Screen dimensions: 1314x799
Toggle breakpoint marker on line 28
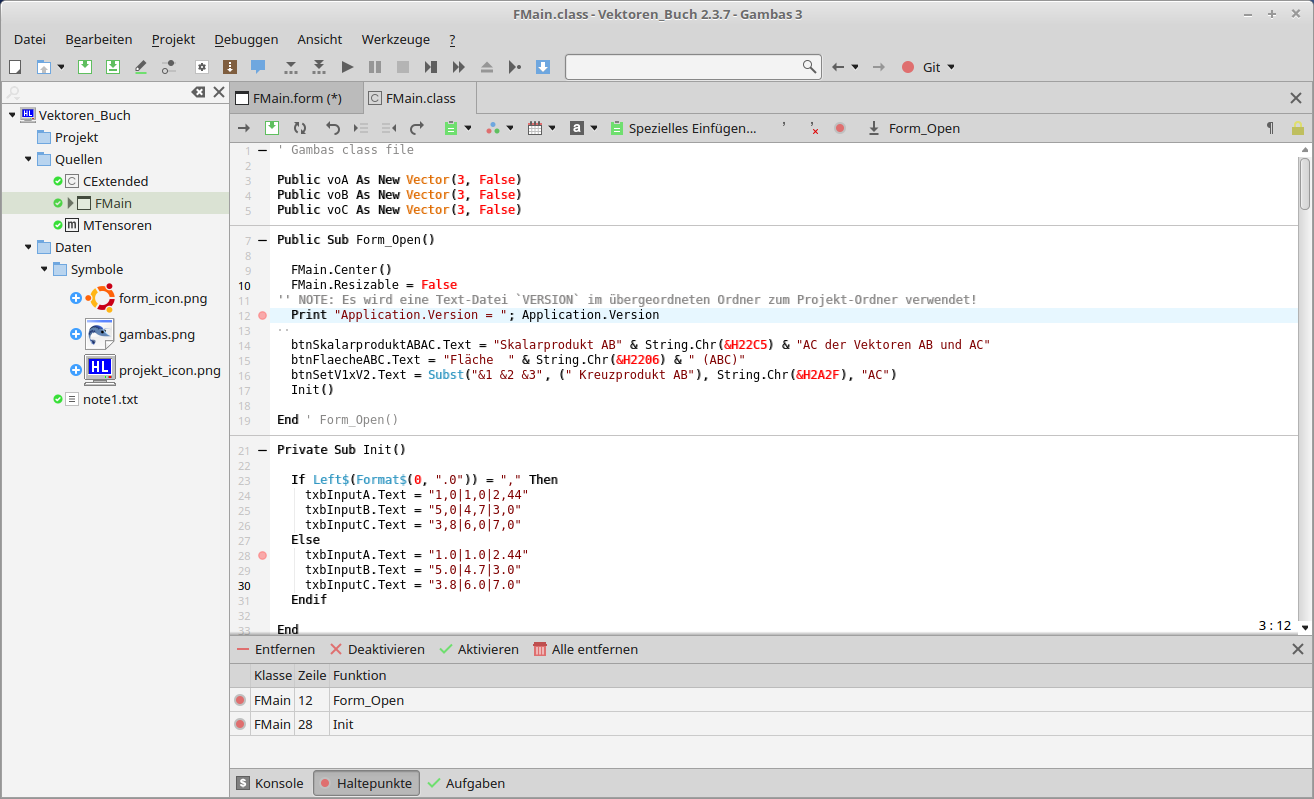point(263,555)
